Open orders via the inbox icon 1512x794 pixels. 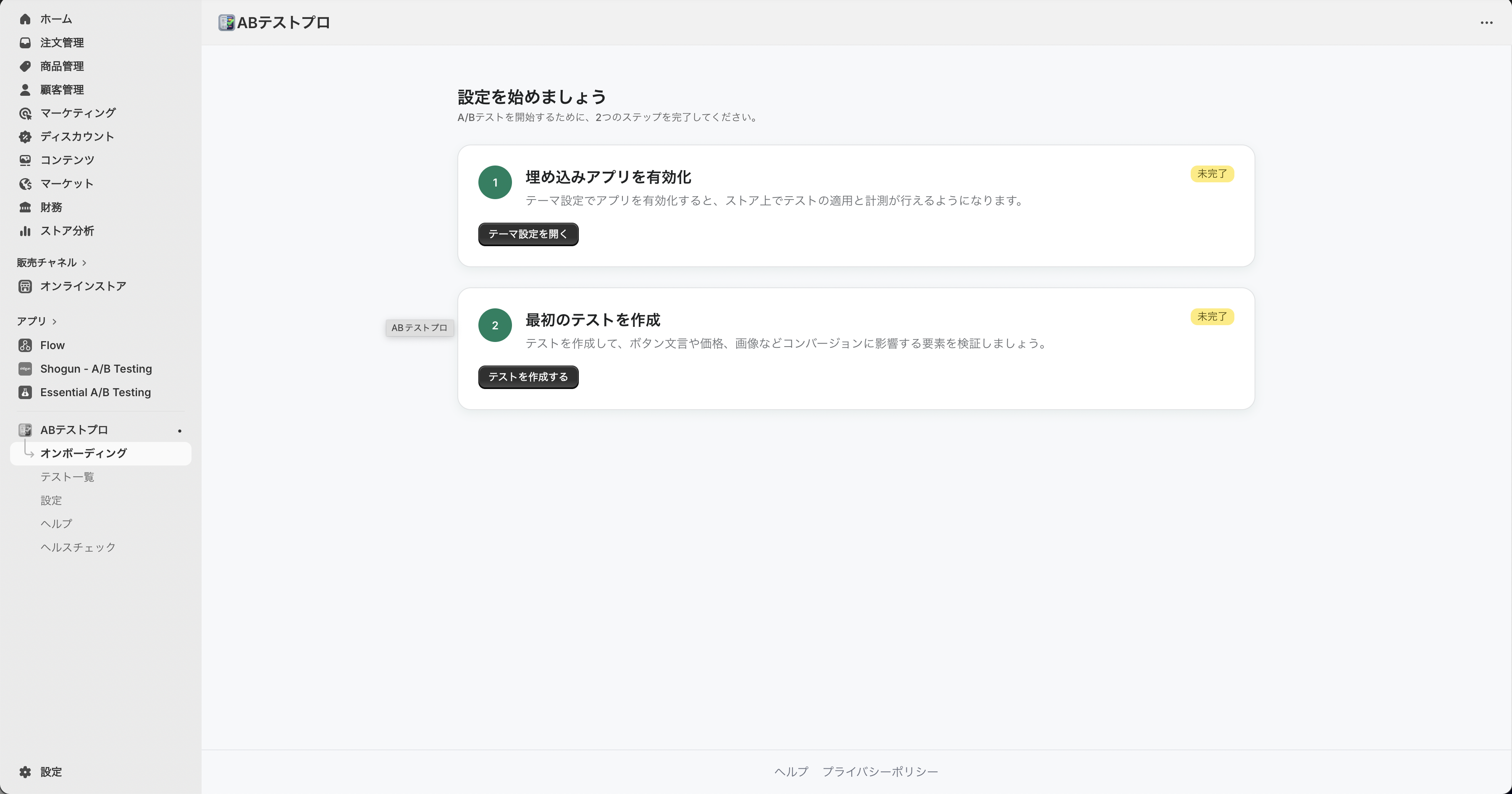tap(25, 43)
